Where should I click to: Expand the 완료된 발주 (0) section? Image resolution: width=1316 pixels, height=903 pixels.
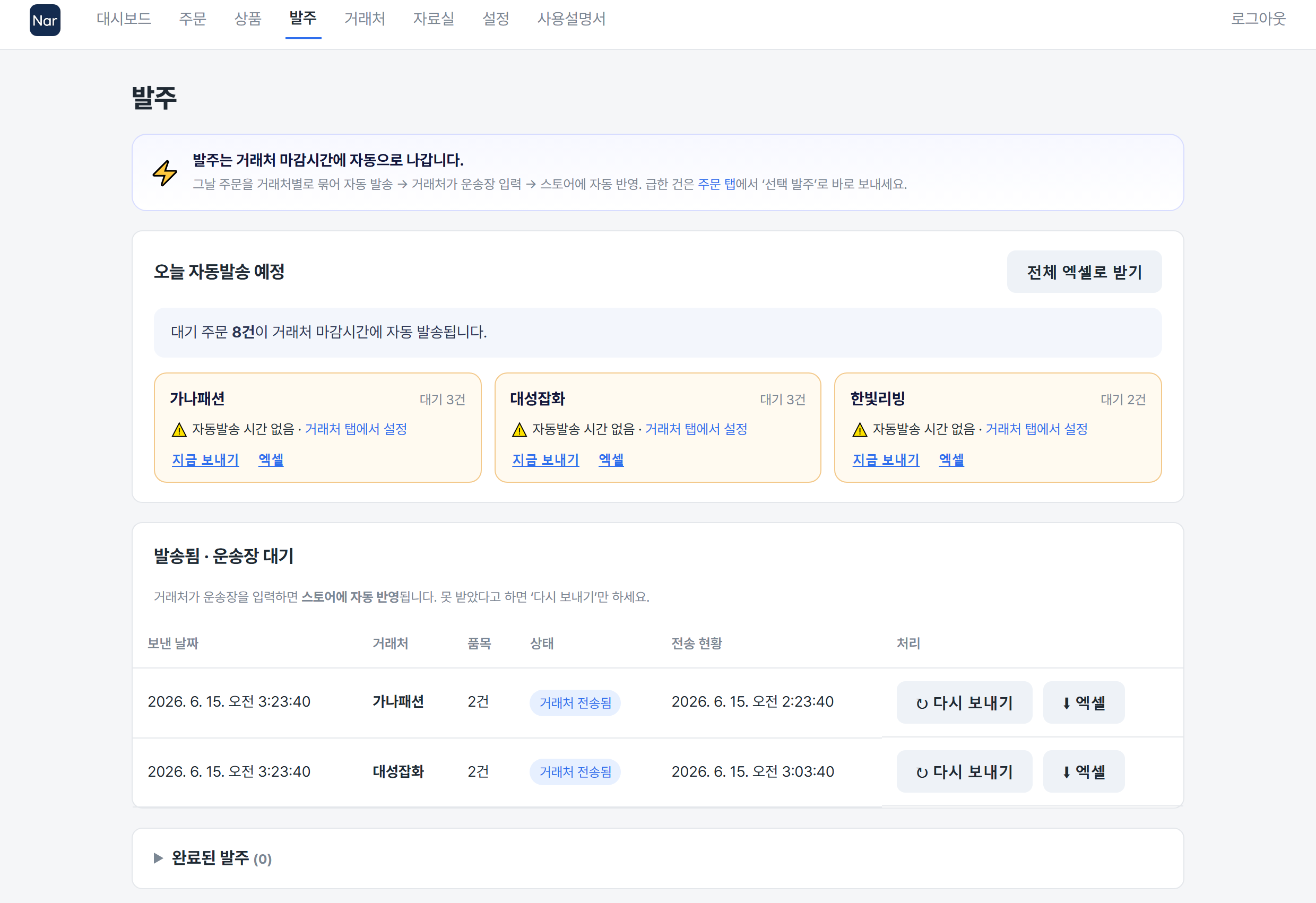(213, 858)
